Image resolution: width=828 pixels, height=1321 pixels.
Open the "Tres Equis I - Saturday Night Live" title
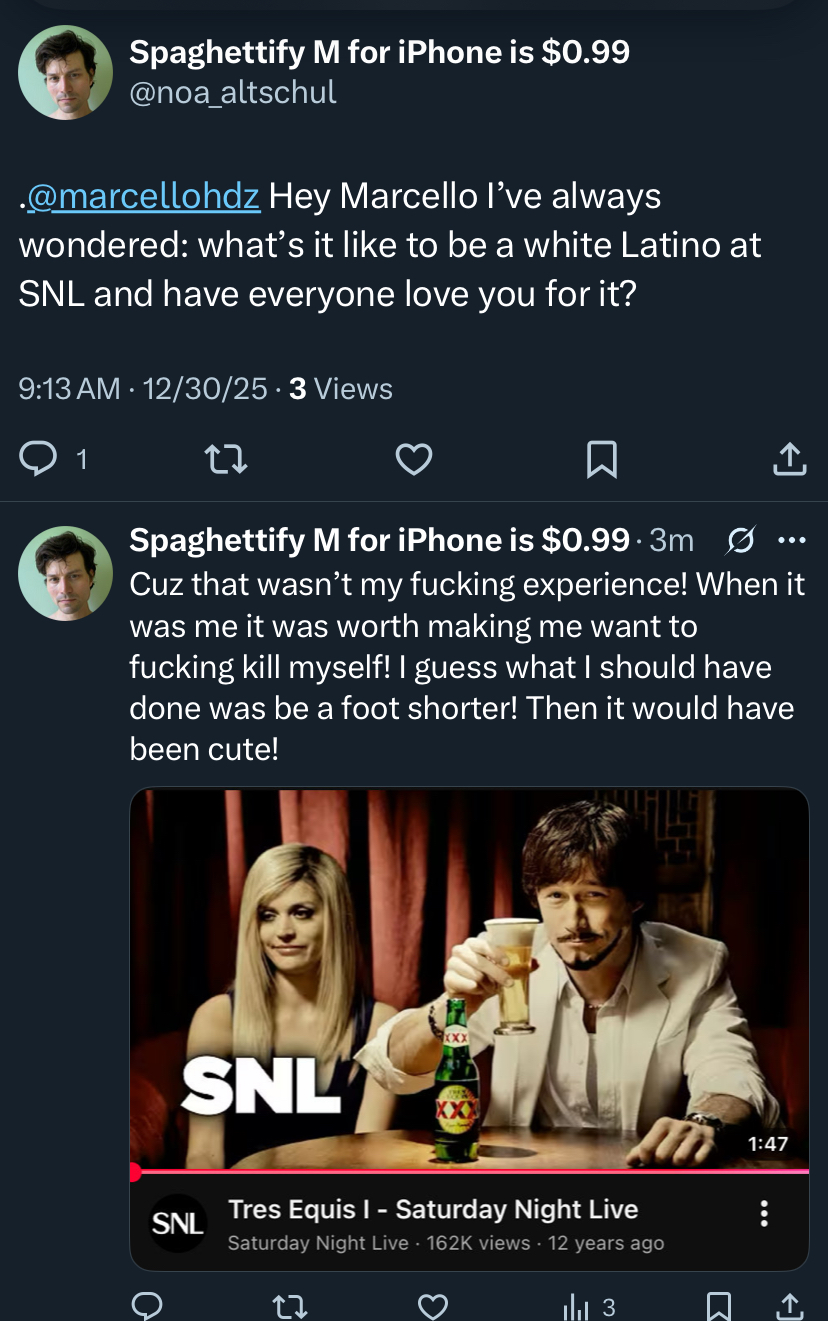point(432,1209)
